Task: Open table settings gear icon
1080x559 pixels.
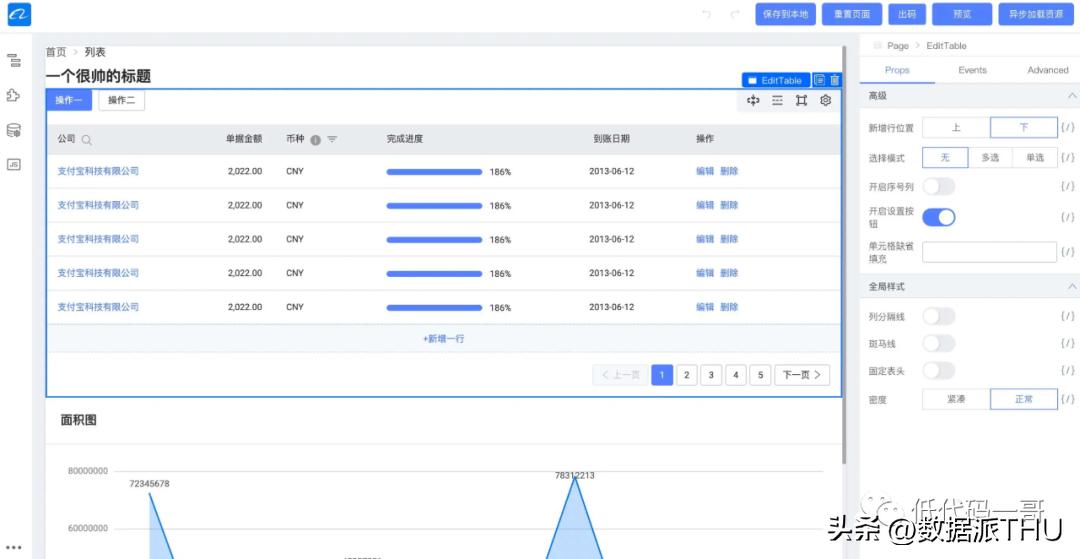Action: click(x=826, y=101)
